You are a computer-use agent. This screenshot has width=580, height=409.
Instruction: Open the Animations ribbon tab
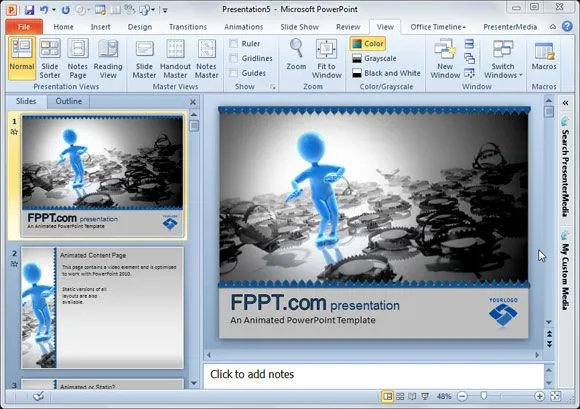pos(243,27)
